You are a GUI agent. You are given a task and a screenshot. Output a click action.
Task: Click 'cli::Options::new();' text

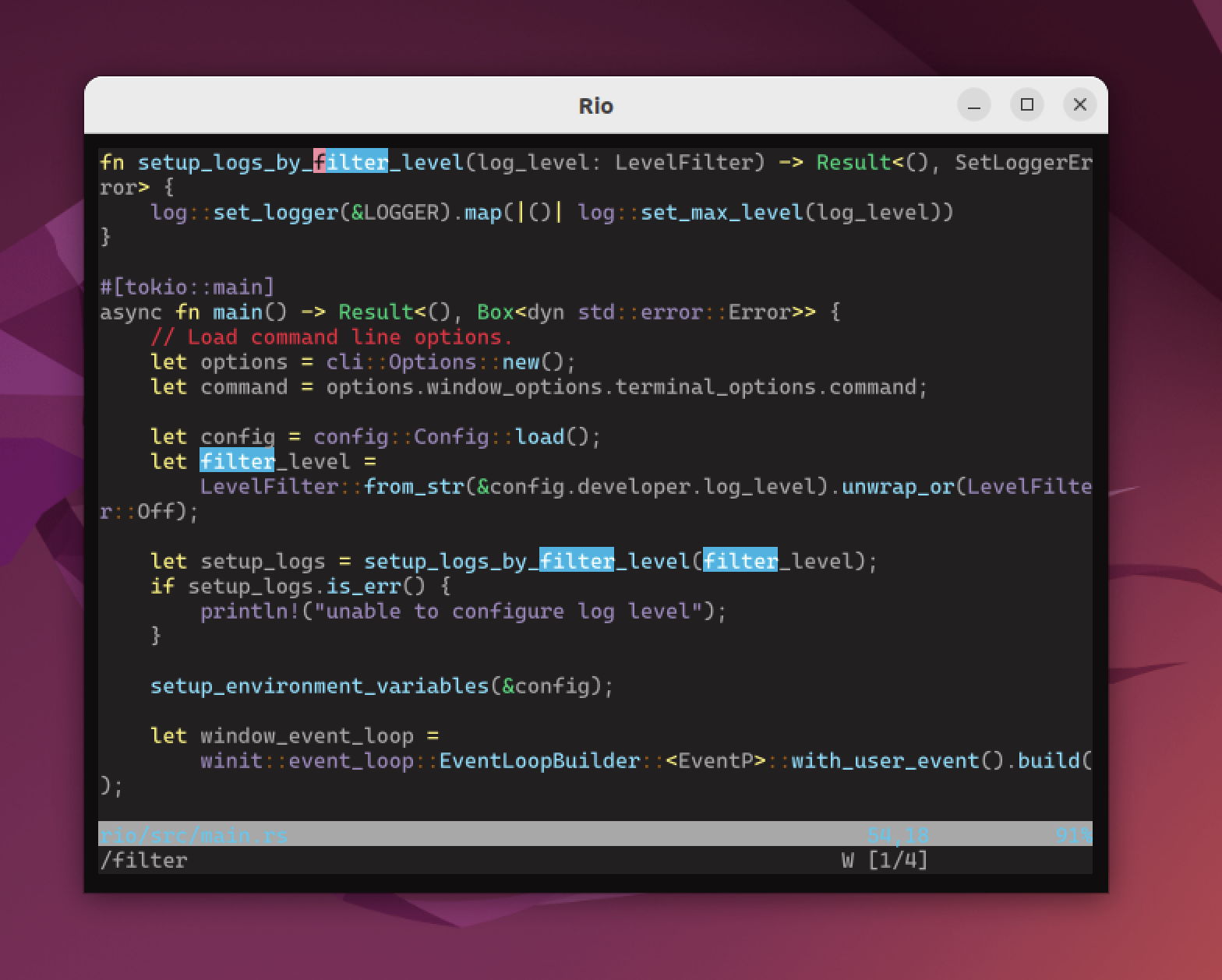click(x=451, y=361)
